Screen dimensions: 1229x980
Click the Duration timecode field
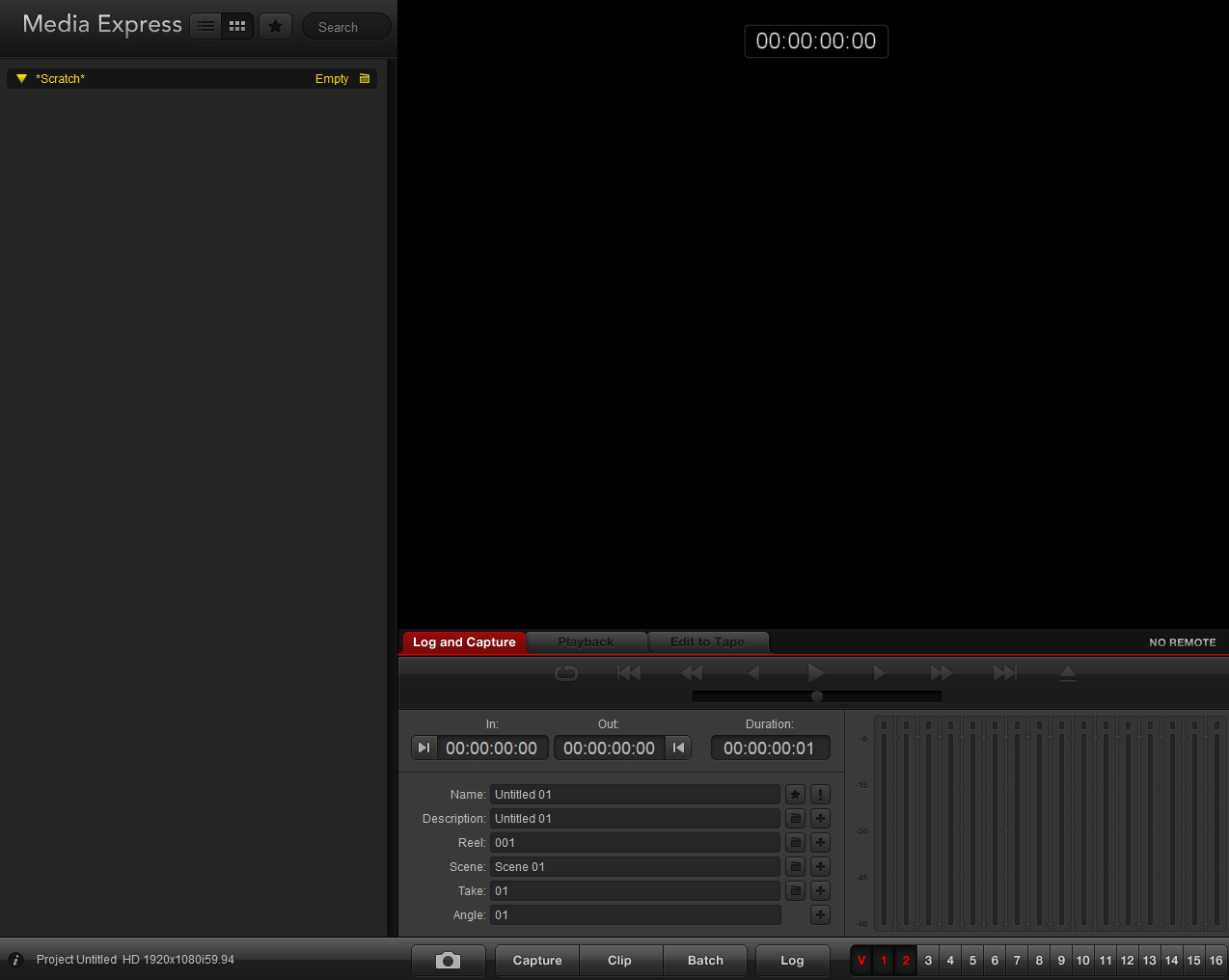coord(770,749)
